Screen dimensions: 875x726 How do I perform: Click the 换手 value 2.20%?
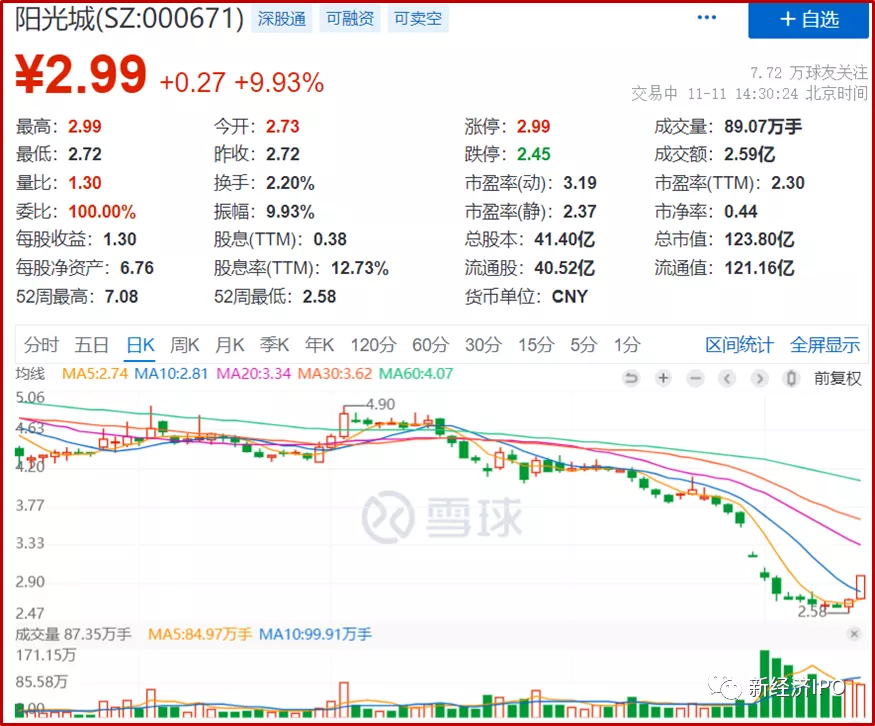pyautogui.click(x=290, y=183)
